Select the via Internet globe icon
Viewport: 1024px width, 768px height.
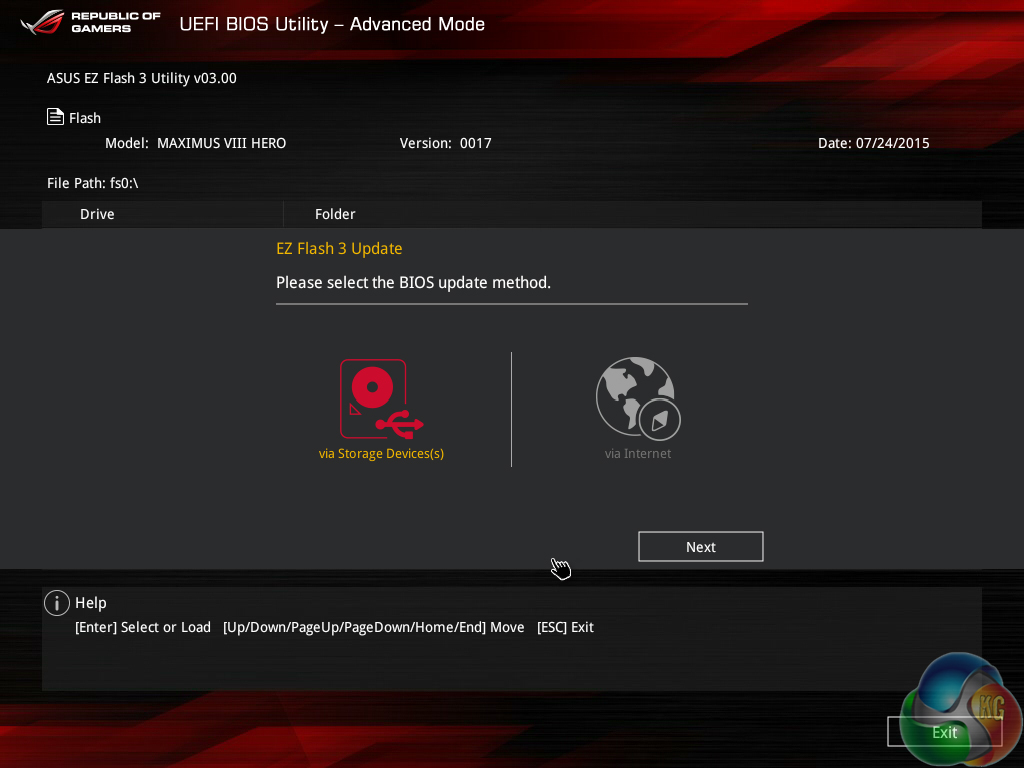point(638,399)
